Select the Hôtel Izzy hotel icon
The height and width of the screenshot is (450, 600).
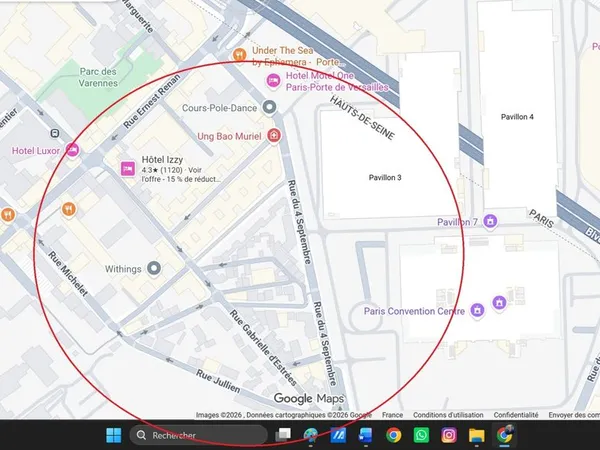[x=128, y=168]
